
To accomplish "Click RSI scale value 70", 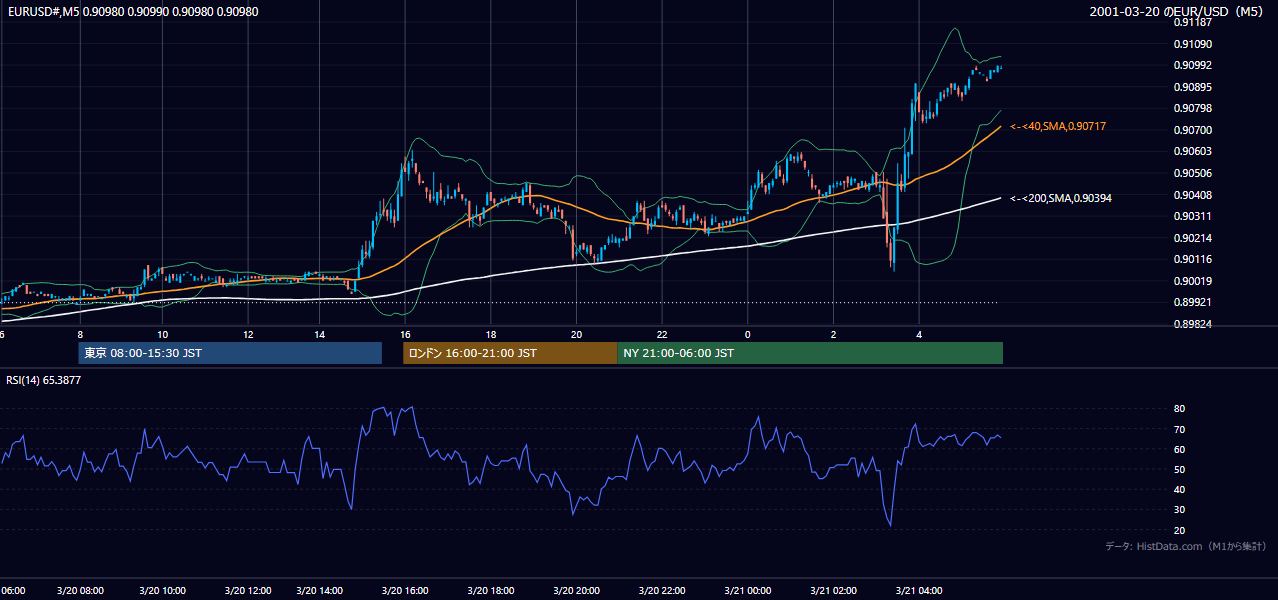I will click(x=1180, y=429).
